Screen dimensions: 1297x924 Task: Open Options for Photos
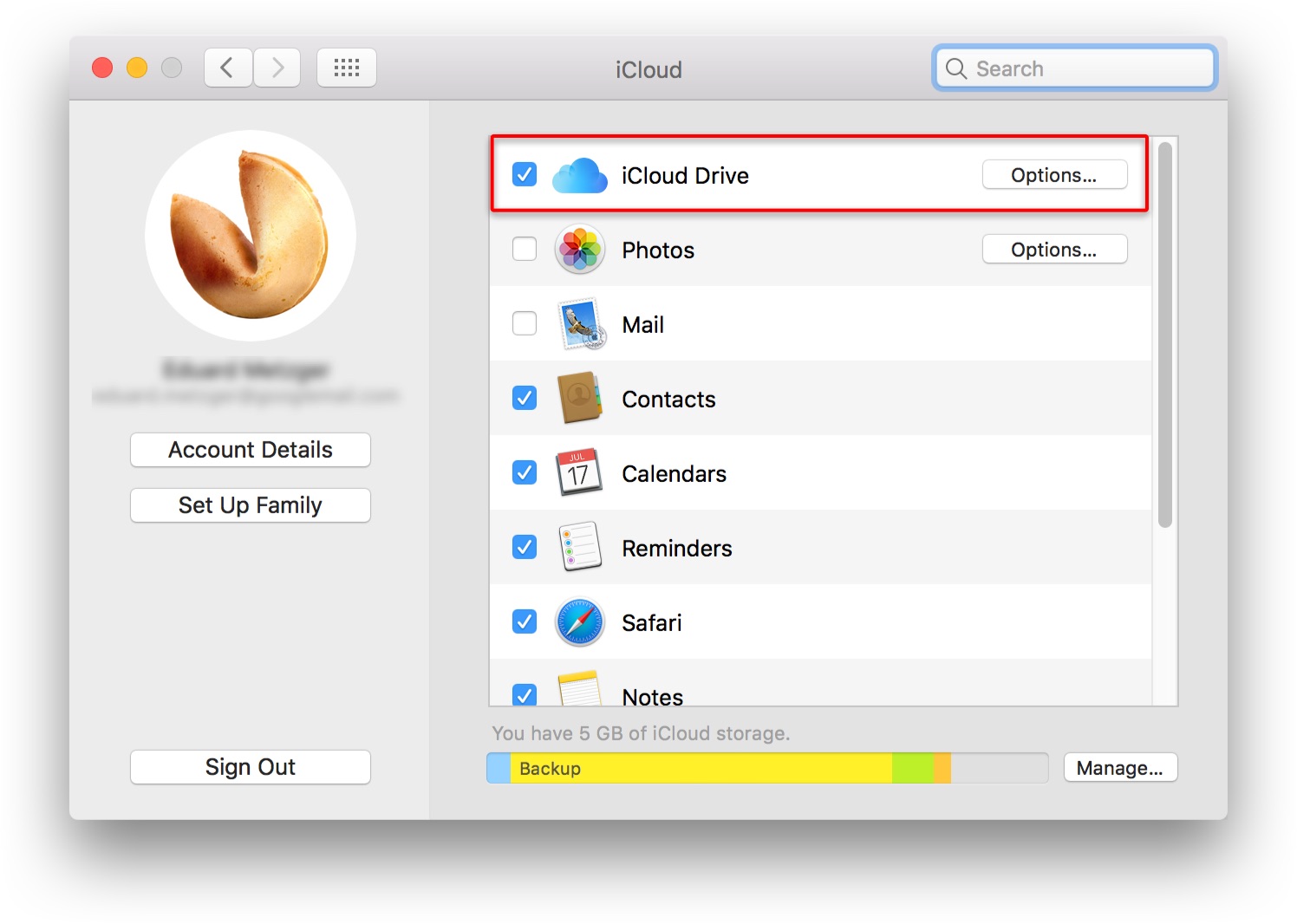(1054, 249)
